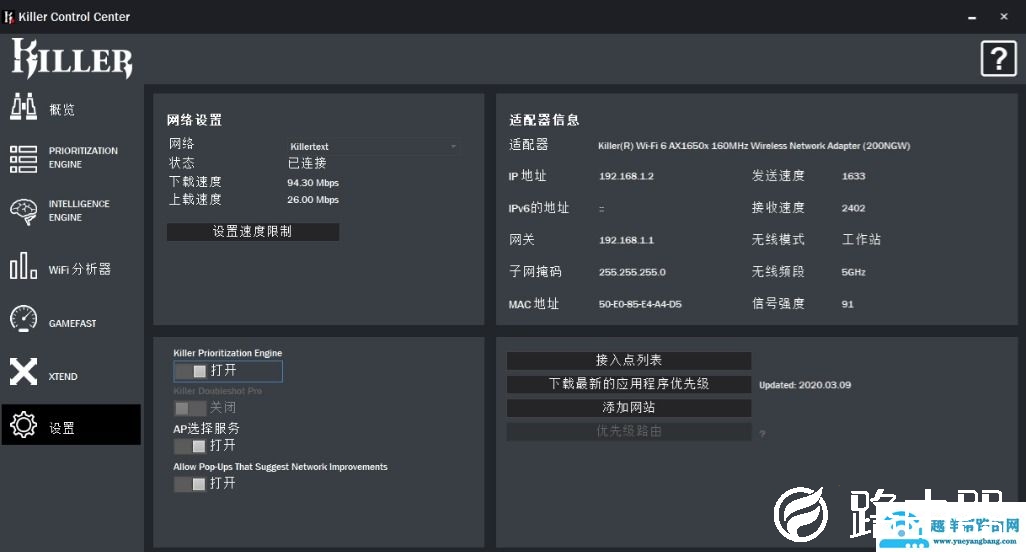Click Updated: 2020.03.09 text
1026x552 pixels.
805,385
